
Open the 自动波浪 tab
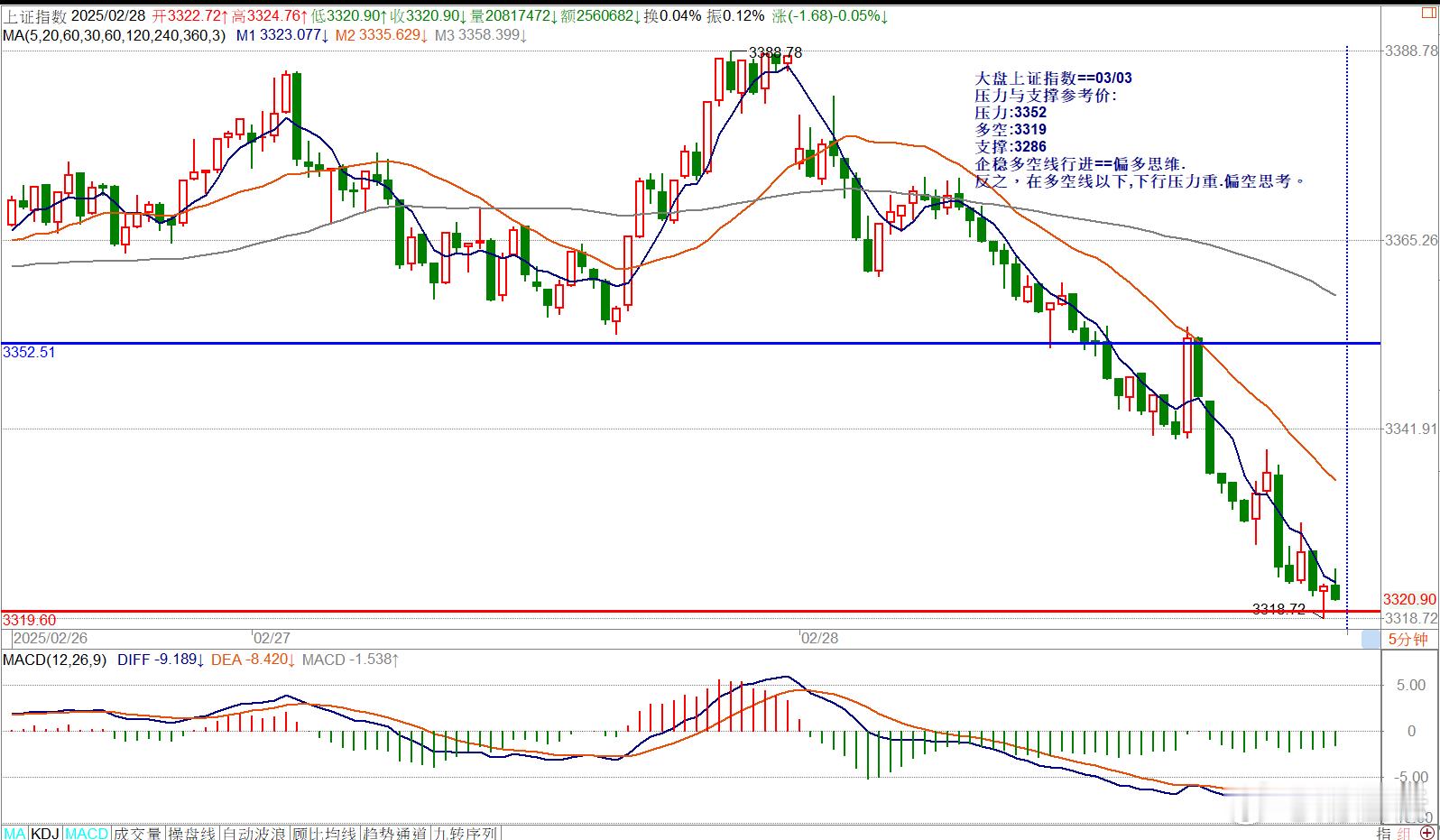[x=254, y=833]
